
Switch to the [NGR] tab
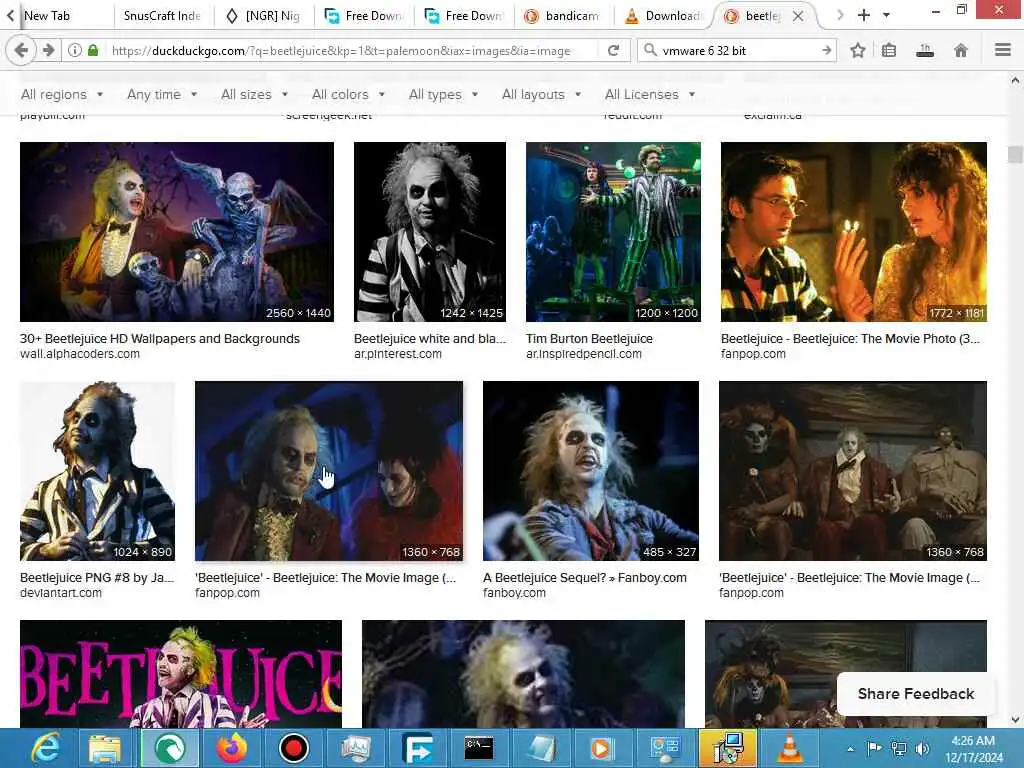(263, 16)
